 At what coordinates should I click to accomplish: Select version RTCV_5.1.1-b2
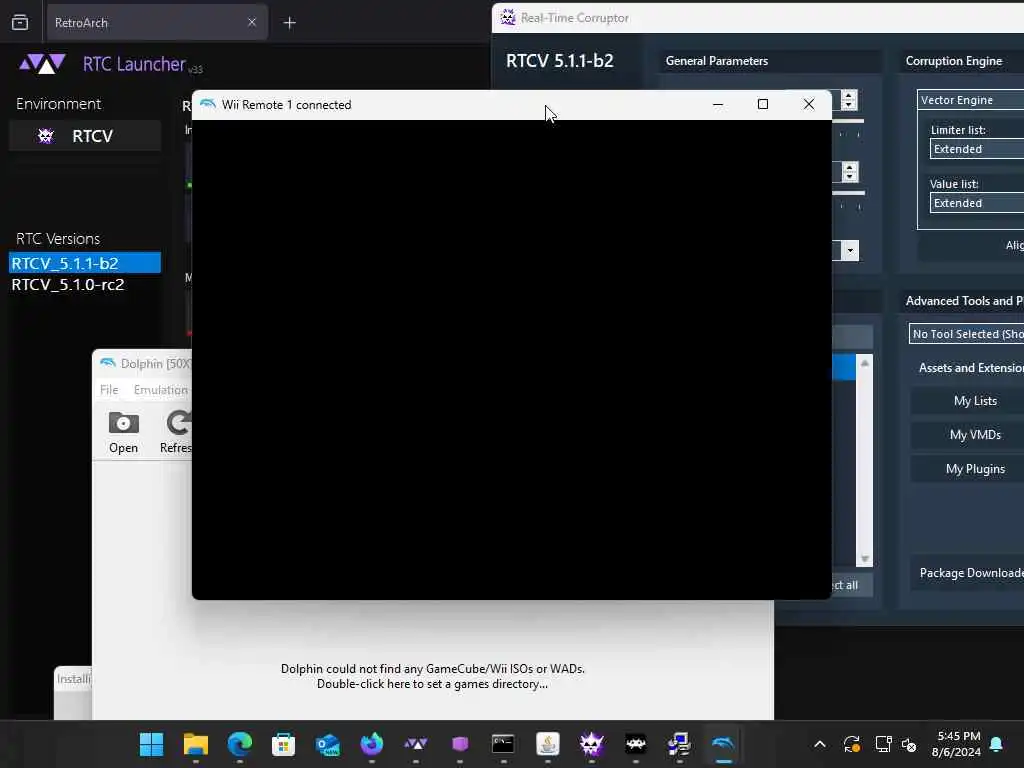85,263
